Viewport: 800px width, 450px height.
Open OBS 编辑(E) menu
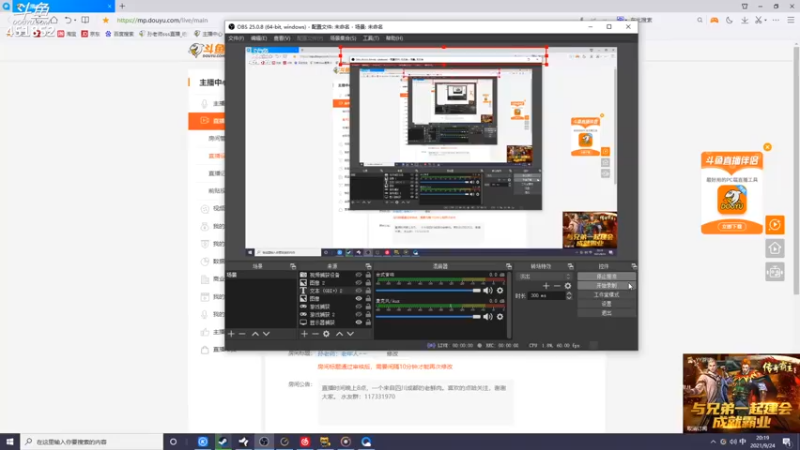pyautogui.click(x=259, y=38)
